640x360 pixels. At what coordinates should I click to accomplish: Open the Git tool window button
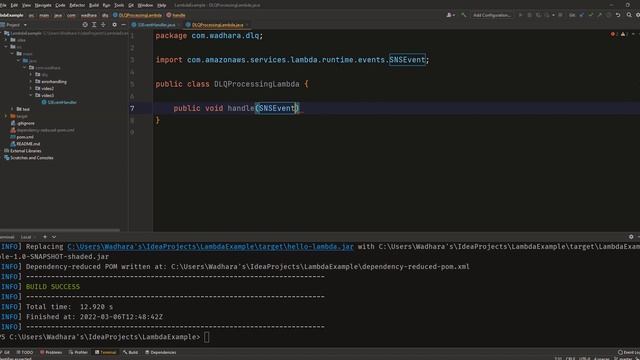tap(5, 353)
